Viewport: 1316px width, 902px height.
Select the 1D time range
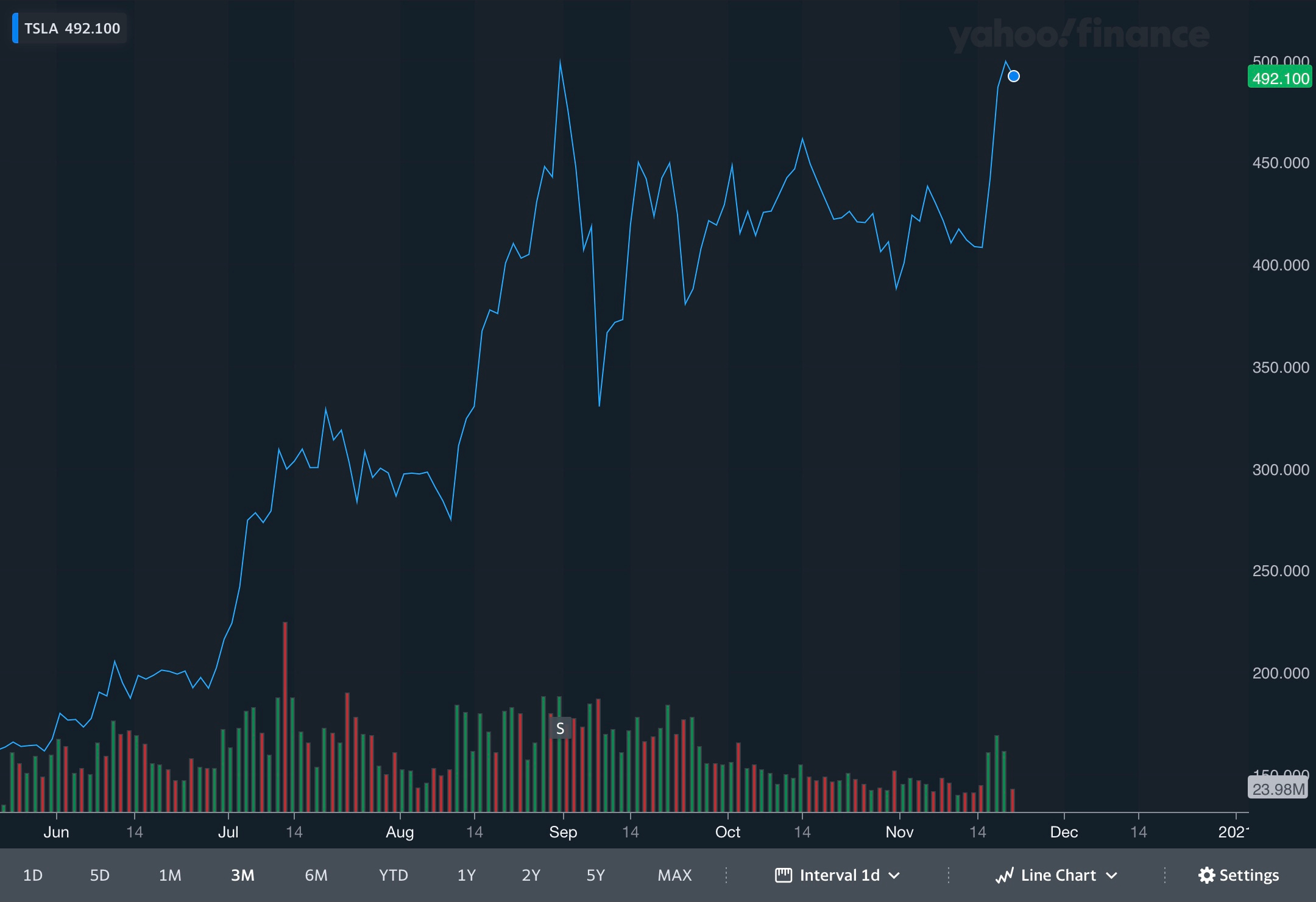click(33, 875)
